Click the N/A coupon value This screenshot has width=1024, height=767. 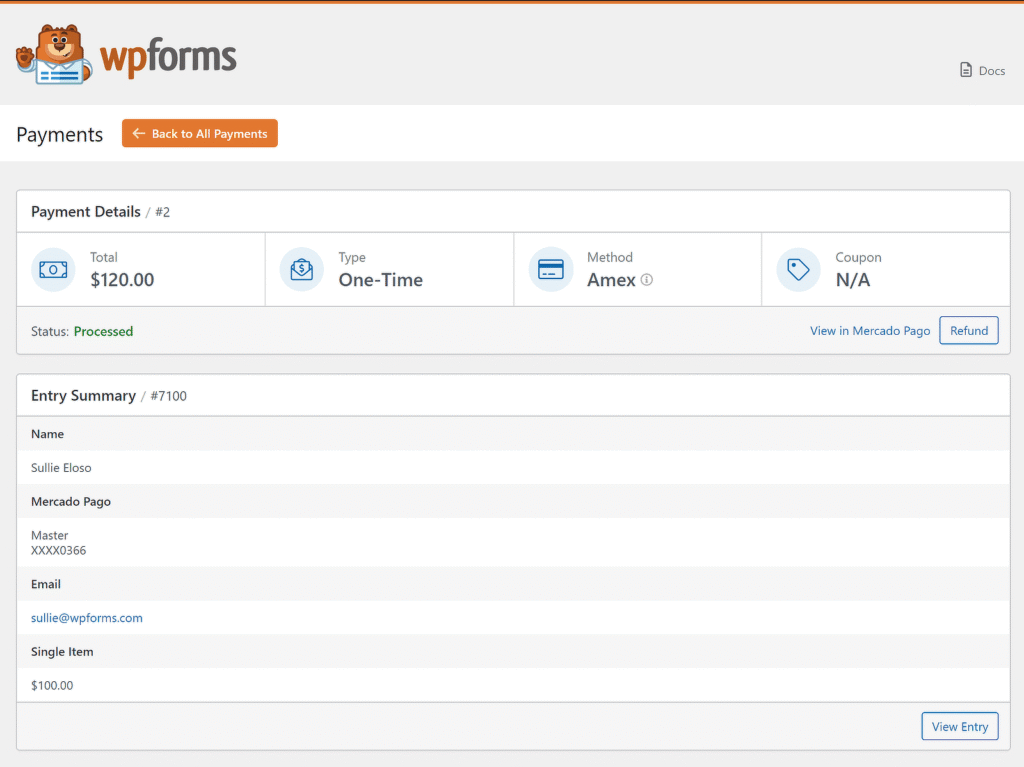point(853,280)
